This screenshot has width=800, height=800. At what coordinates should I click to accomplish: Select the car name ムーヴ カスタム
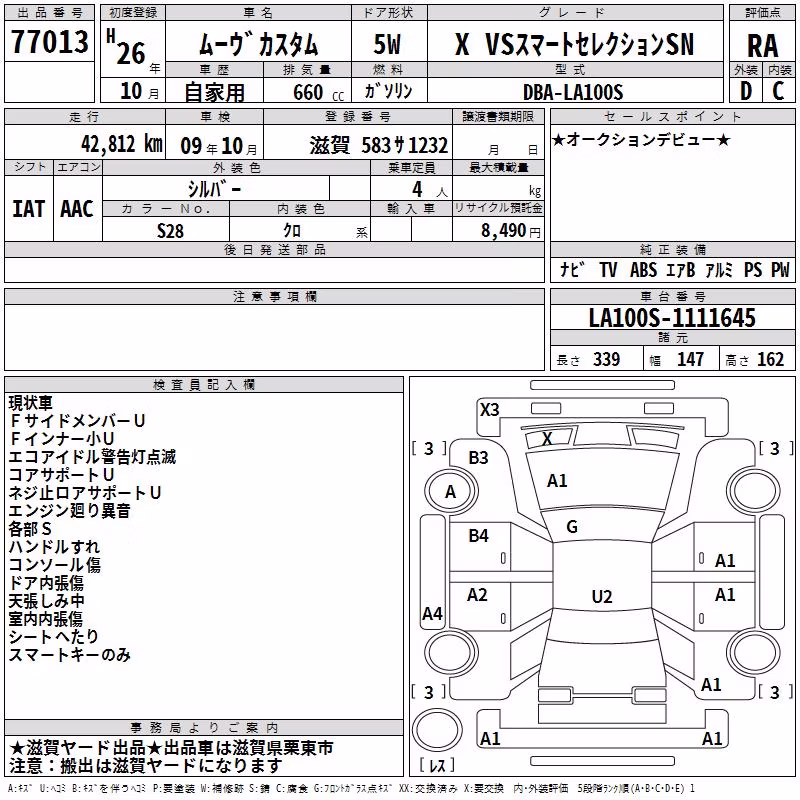[x=258, y=44]
